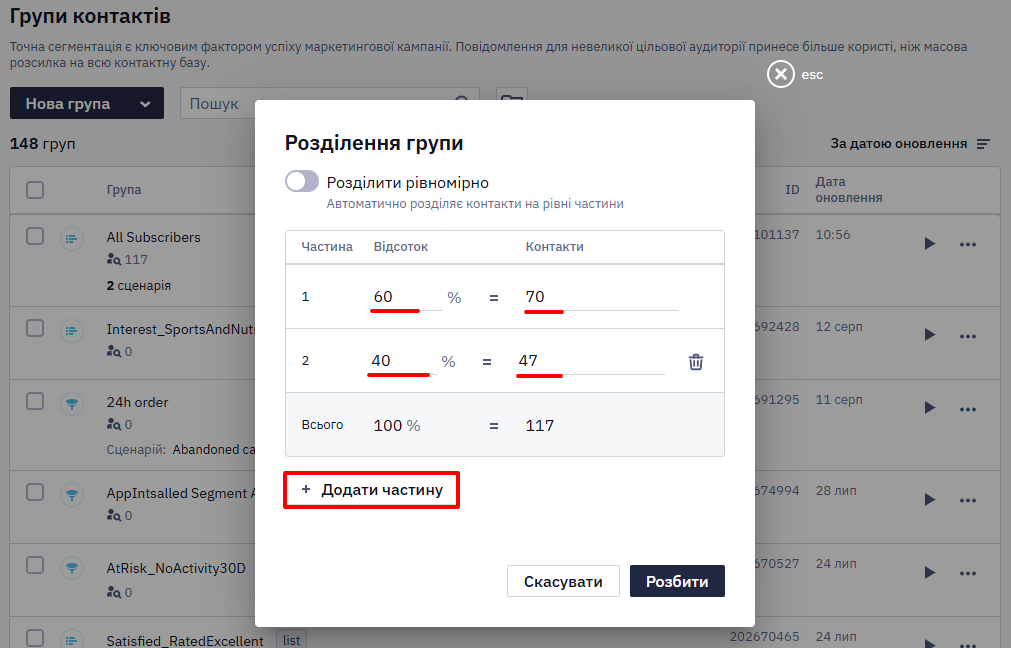Viewport: 1011px width, 648px height.
Task: Click the 'Контакти' column header in dialog
Action: (x=555, y=246)
